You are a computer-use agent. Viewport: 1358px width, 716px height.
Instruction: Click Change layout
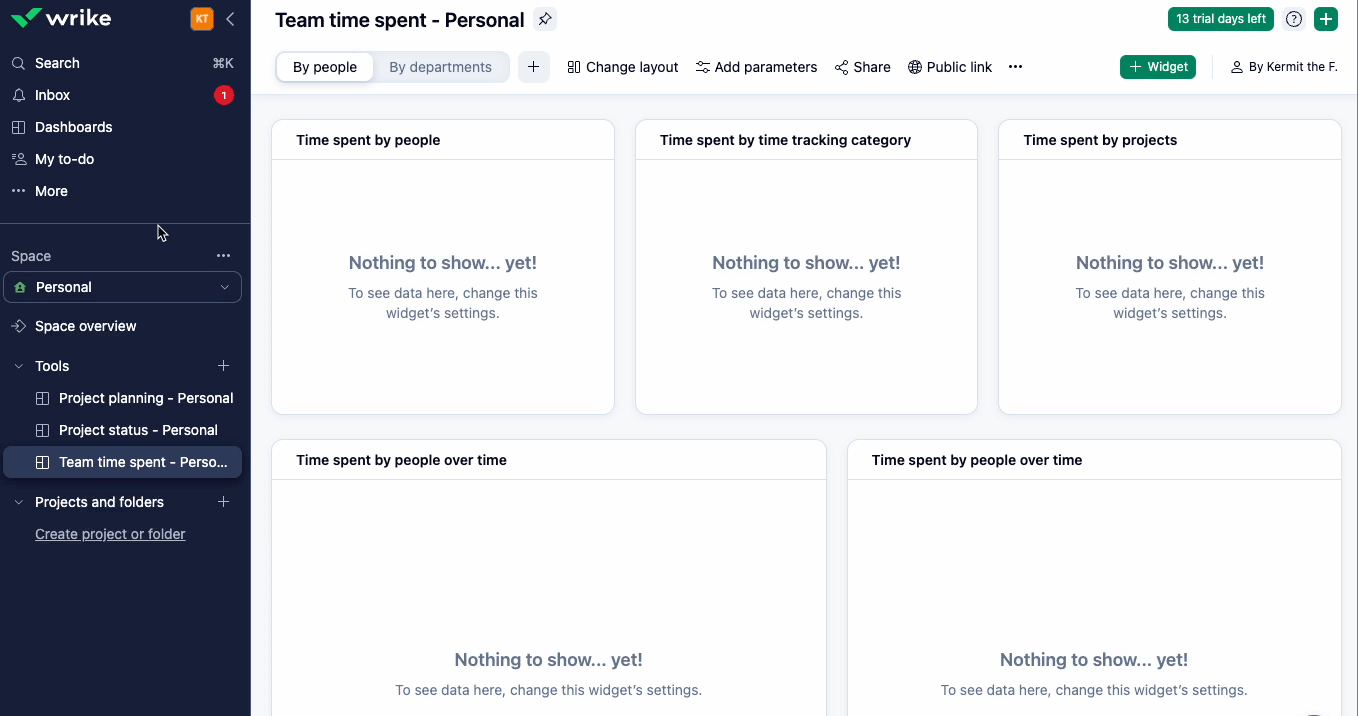click(x=622, y=67)
